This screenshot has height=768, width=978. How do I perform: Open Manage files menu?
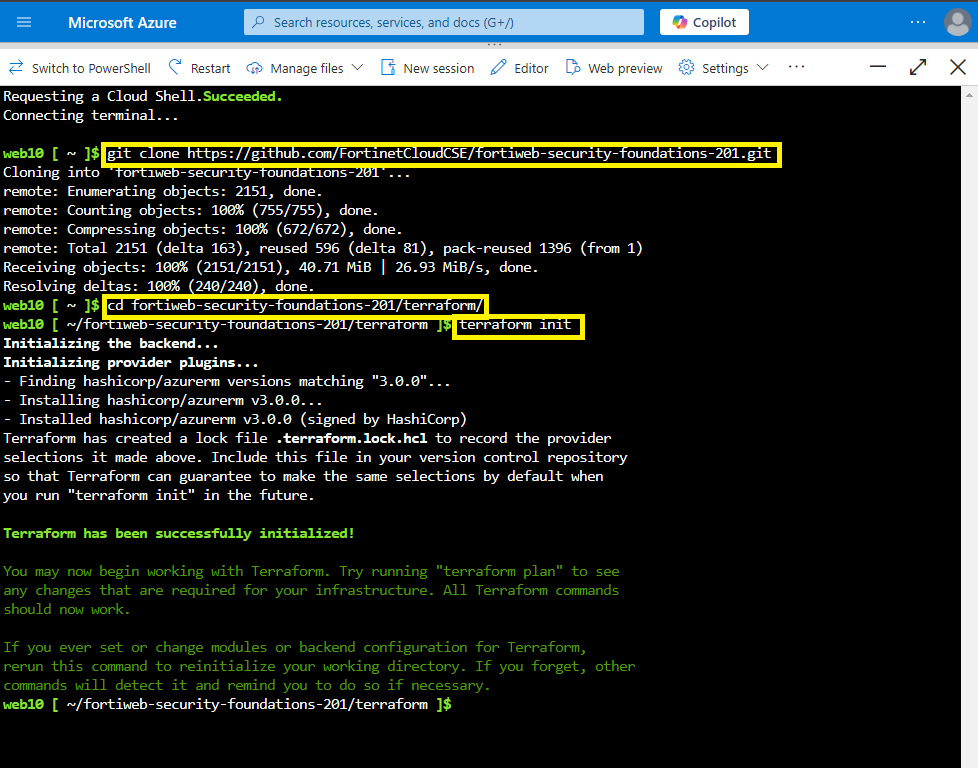(305, 68)
